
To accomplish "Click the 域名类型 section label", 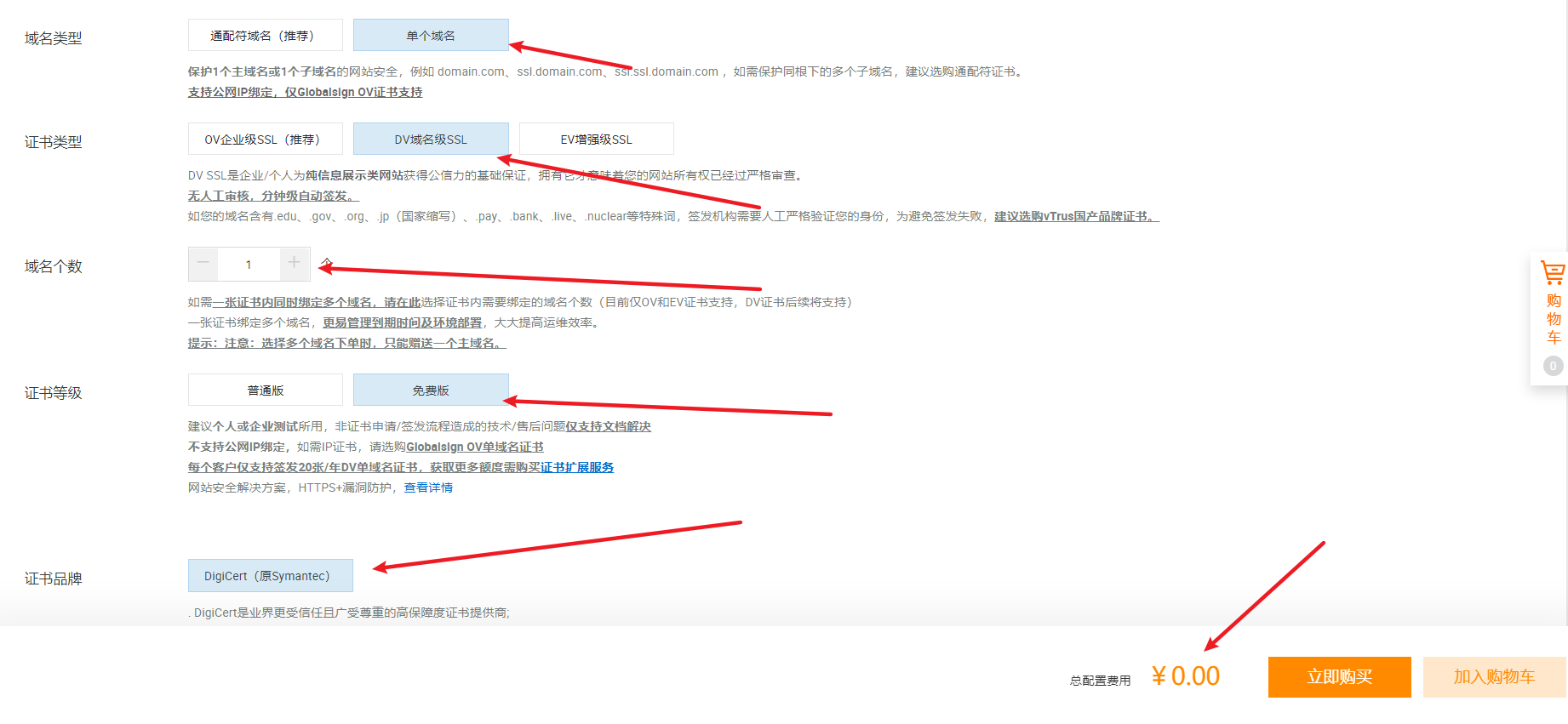I will (x=54, y=38).
